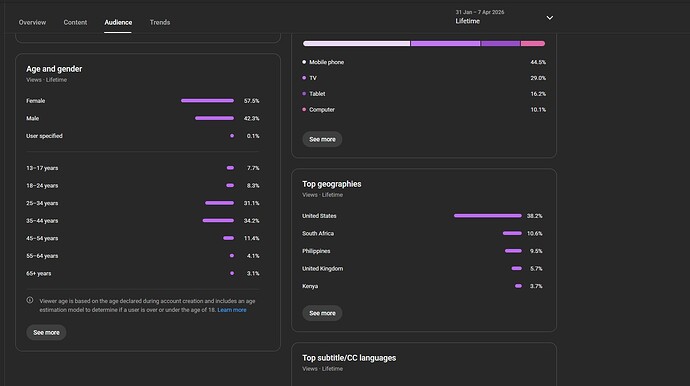Screen dimensions: 690x386
Task: Click the Top subtitle/CC languages title
Action: click(x=349, y=358)
